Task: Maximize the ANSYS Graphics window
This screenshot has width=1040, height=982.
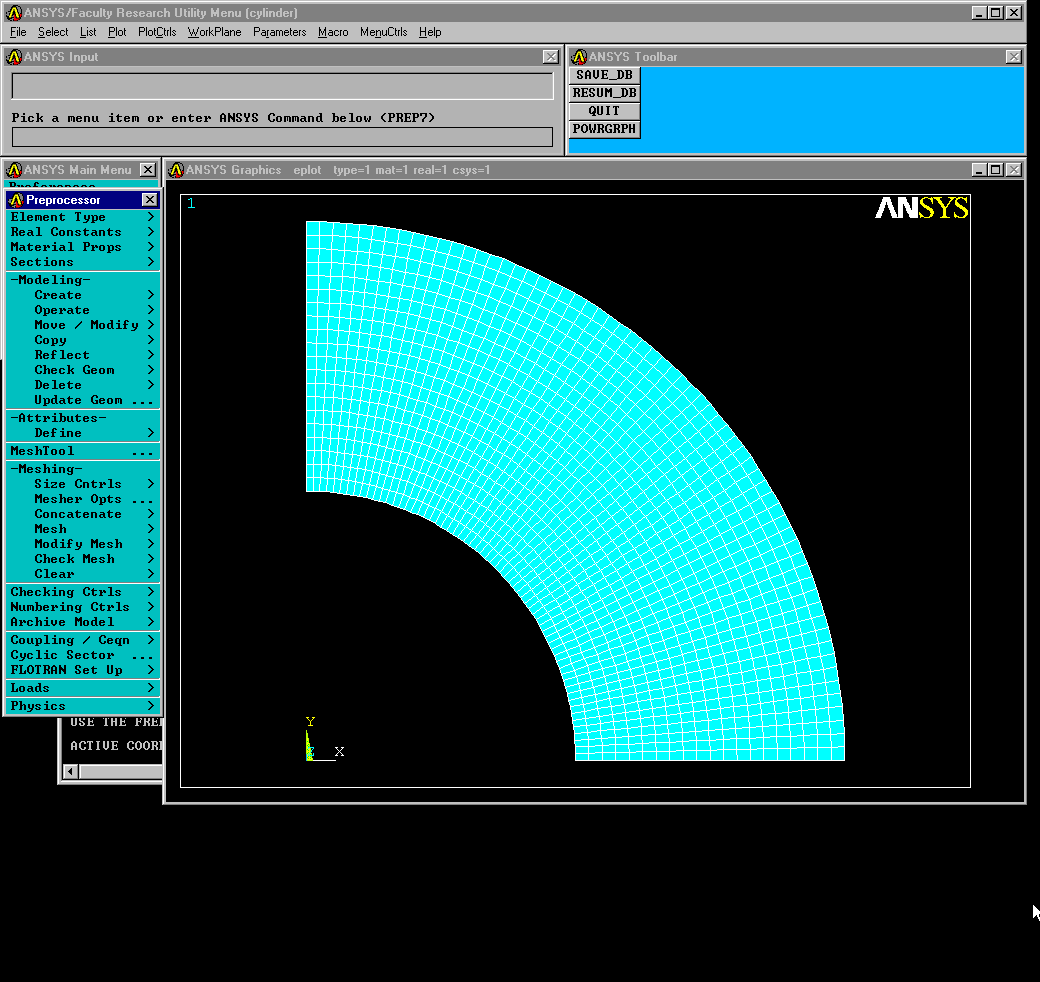Action: [995, 170]
